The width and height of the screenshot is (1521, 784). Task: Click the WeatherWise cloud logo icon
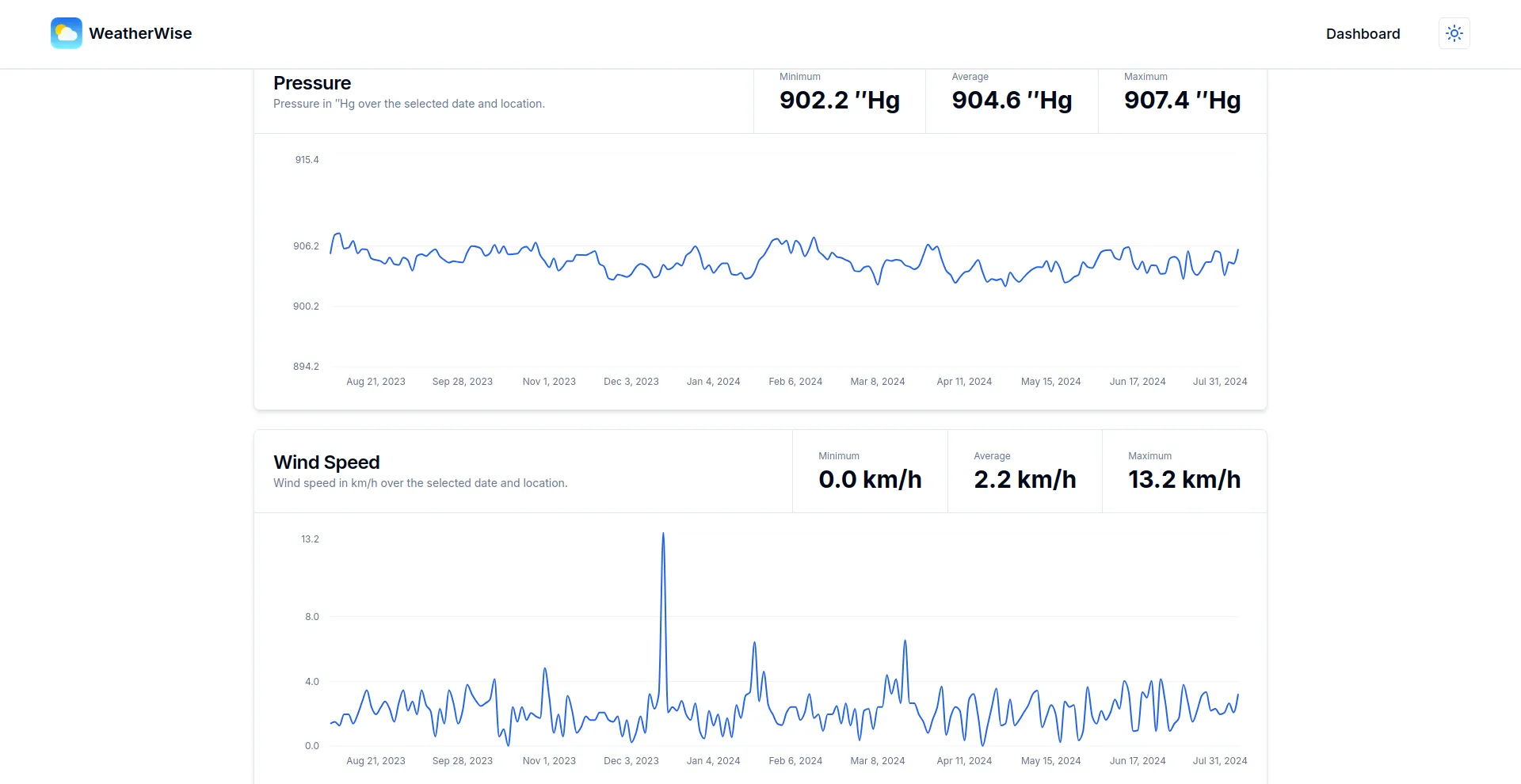coord(66,33)
